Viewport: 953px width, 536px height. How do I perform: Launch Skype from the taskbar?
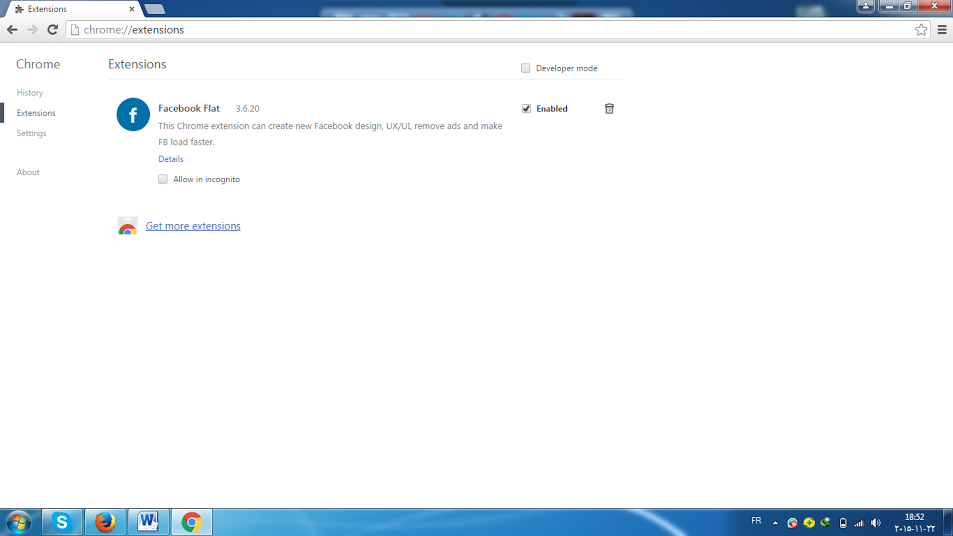pyautogui.click(x=62, y=522)
